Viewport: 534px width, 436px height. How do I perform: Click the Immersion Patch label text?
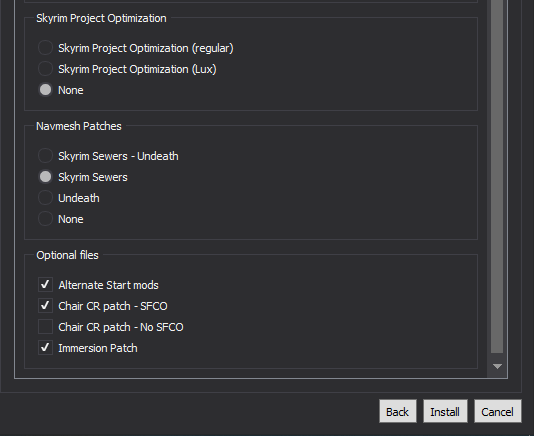click(x=98, y=348)
